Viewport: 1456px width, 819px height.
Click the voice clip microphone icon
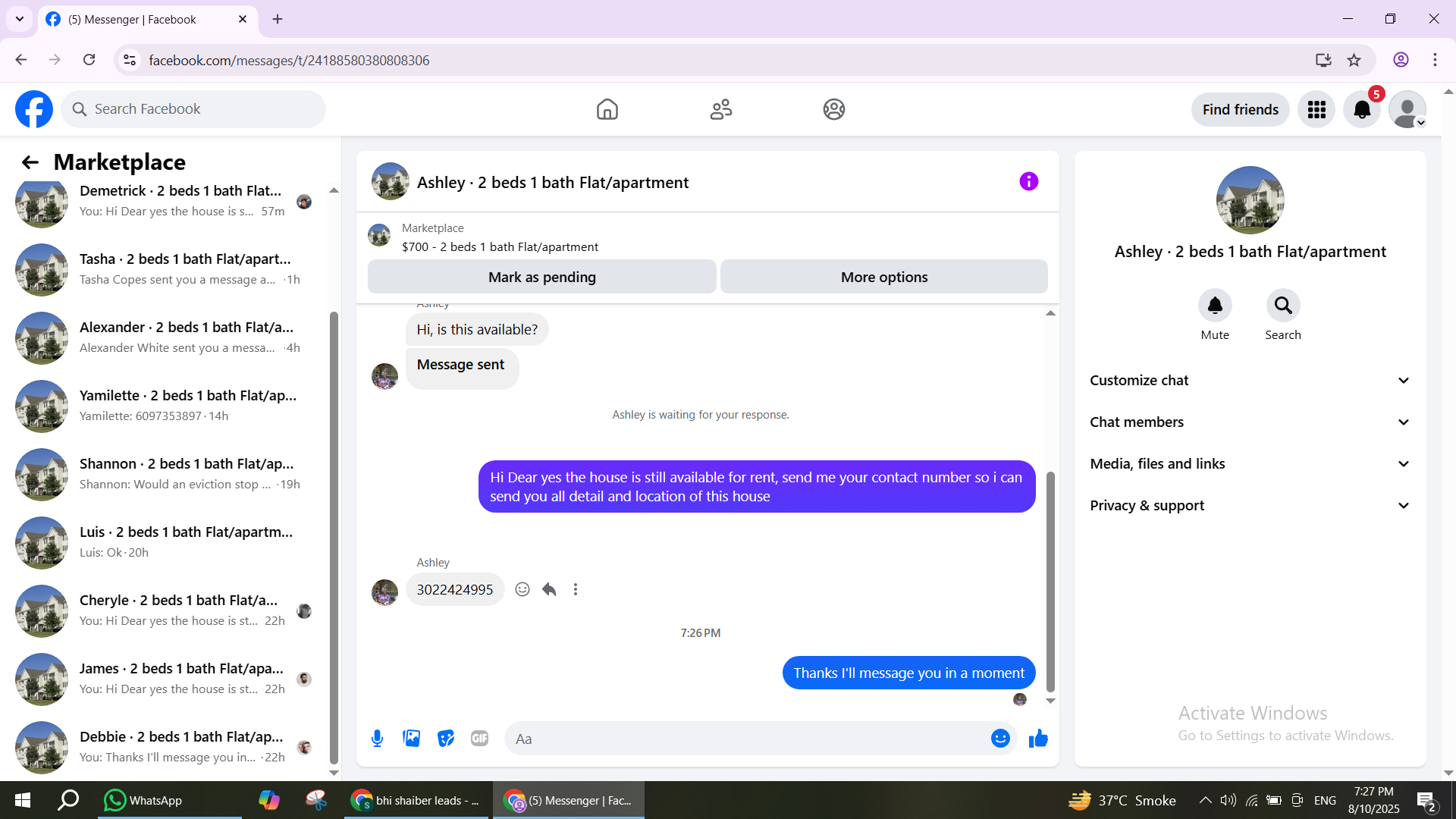tap(377, 739)
